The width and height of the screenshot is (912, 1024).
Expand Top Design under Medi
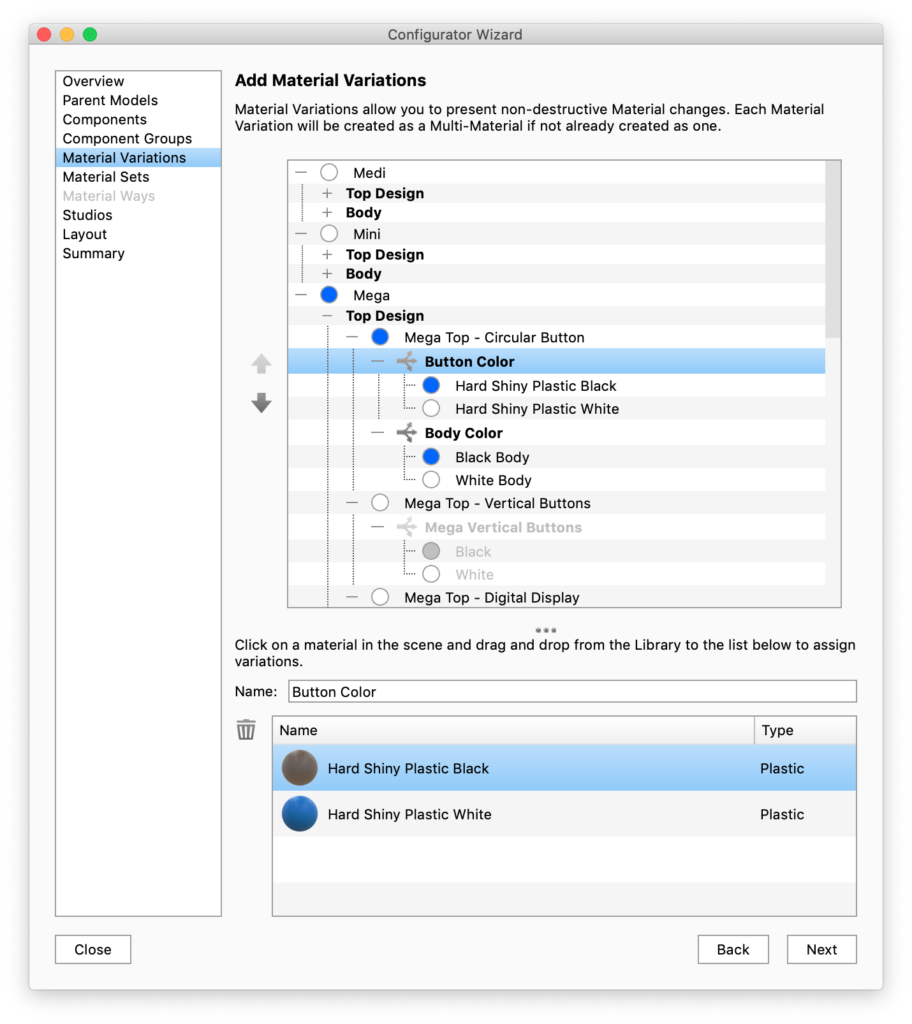[327, 193]
